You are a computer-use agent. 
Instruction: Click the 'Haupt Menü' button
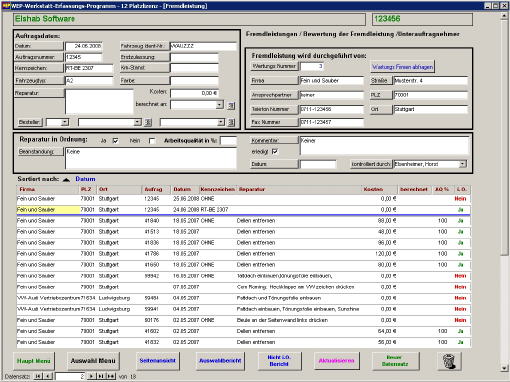click(x=34, y=361)
